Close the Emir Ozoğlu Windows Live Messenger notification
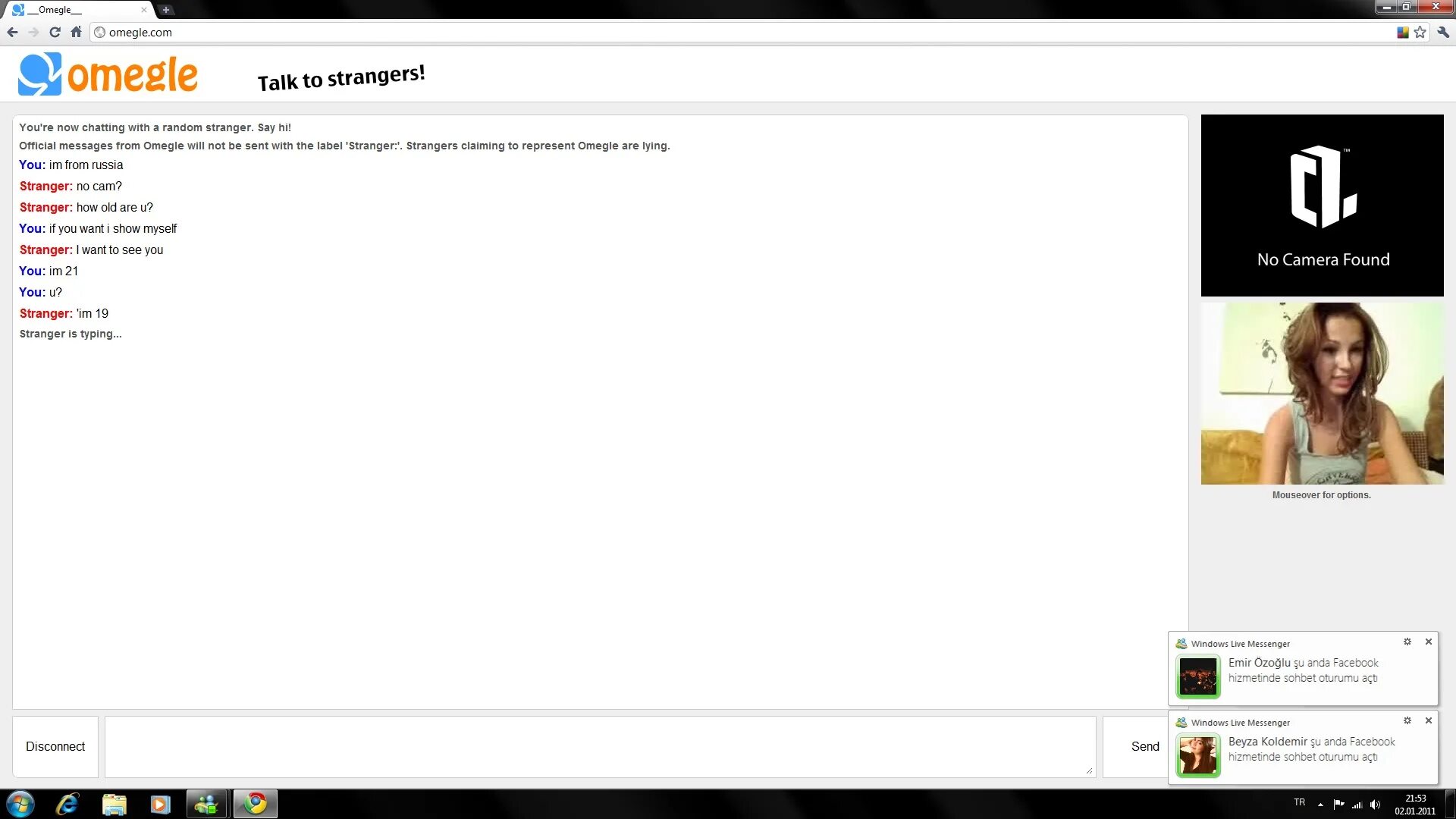Screen dimensions: 1456x819 1428,641
